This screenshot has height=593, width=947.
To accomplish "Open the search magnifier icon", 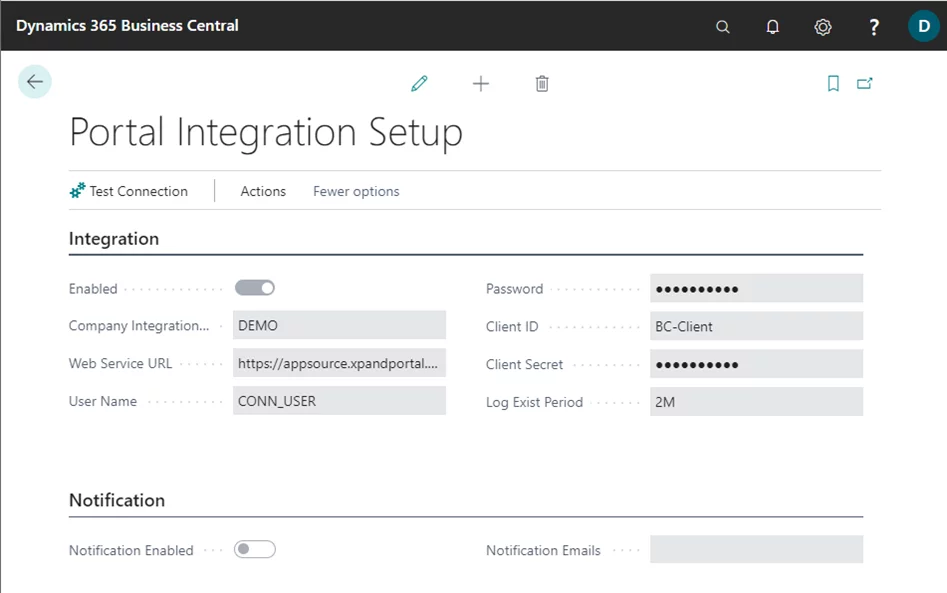I will coord(723,27).
